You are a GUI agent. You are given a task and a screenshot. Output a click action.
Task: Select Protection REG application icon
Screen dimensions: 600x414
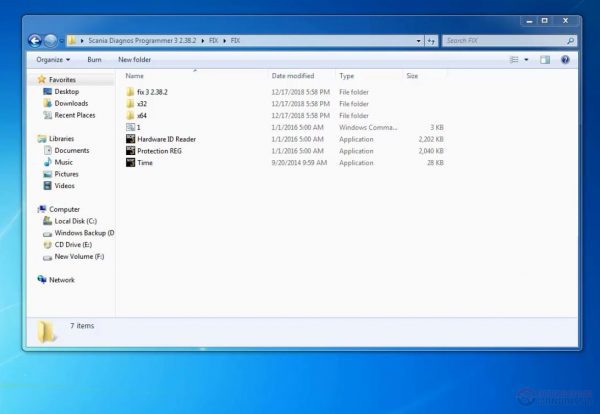point(130,151)
